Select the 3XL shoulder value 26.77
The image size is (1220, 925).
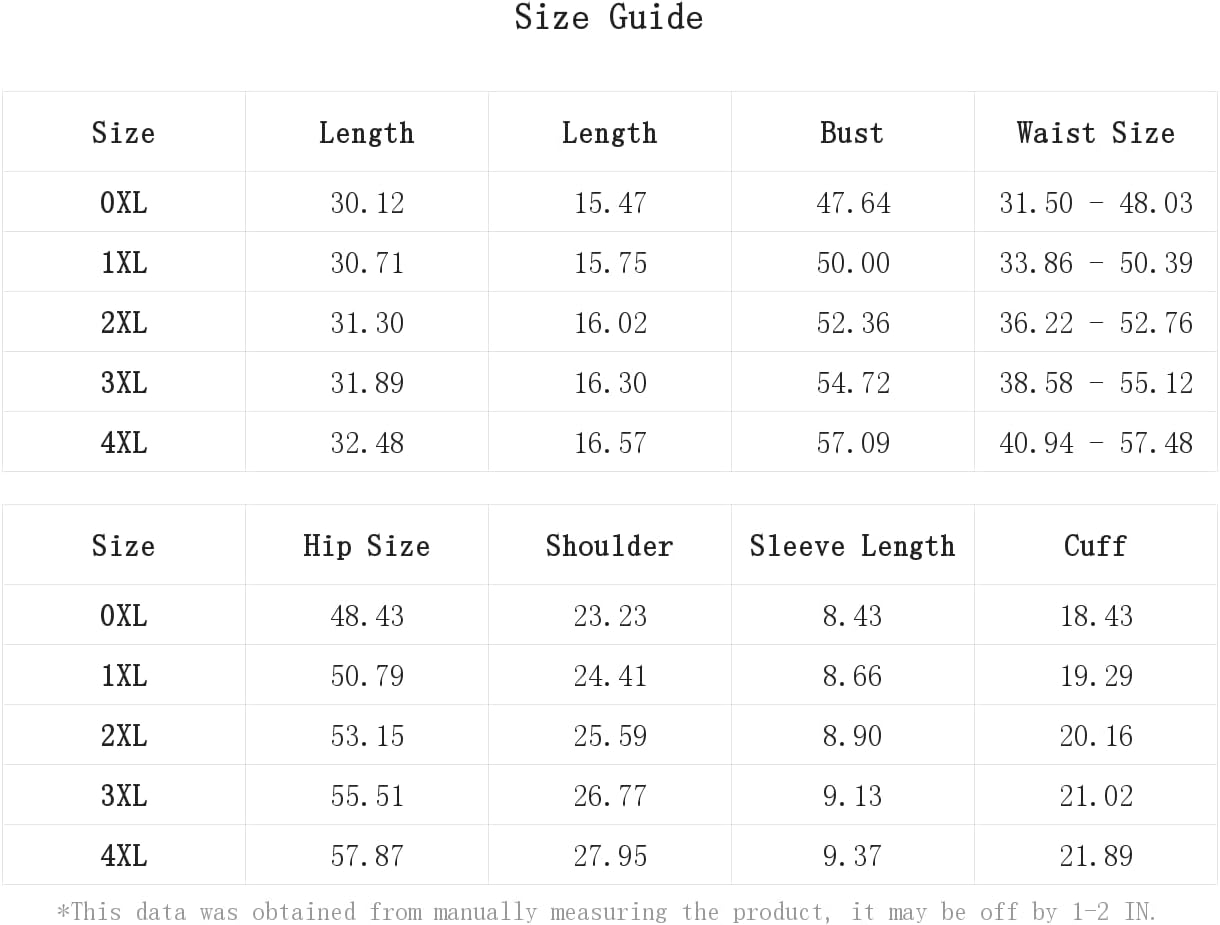pyautogui.click(x=610, y=796)
